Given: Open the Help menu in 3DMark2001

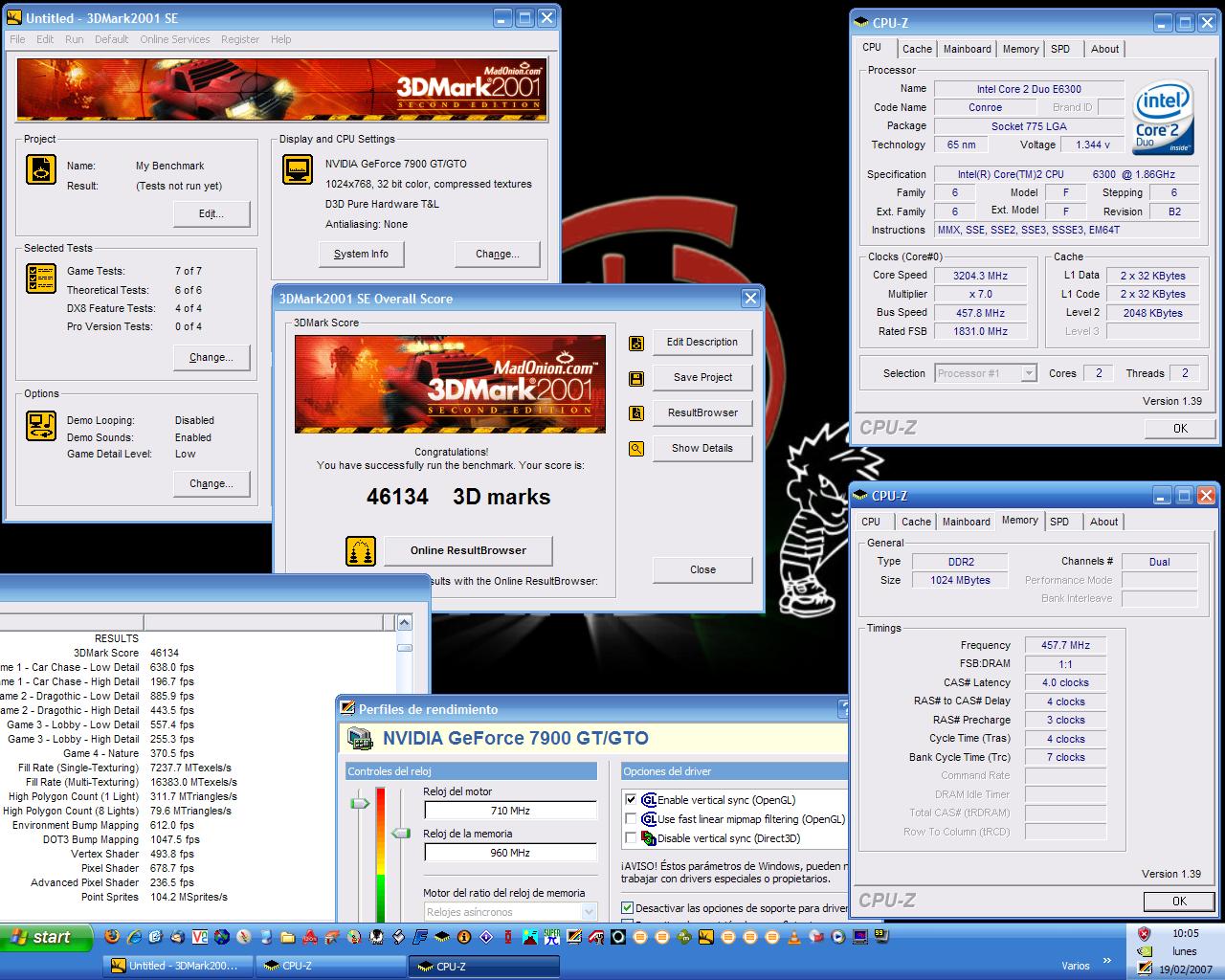Looking at the screenshot, I should [x=280, y=39].
